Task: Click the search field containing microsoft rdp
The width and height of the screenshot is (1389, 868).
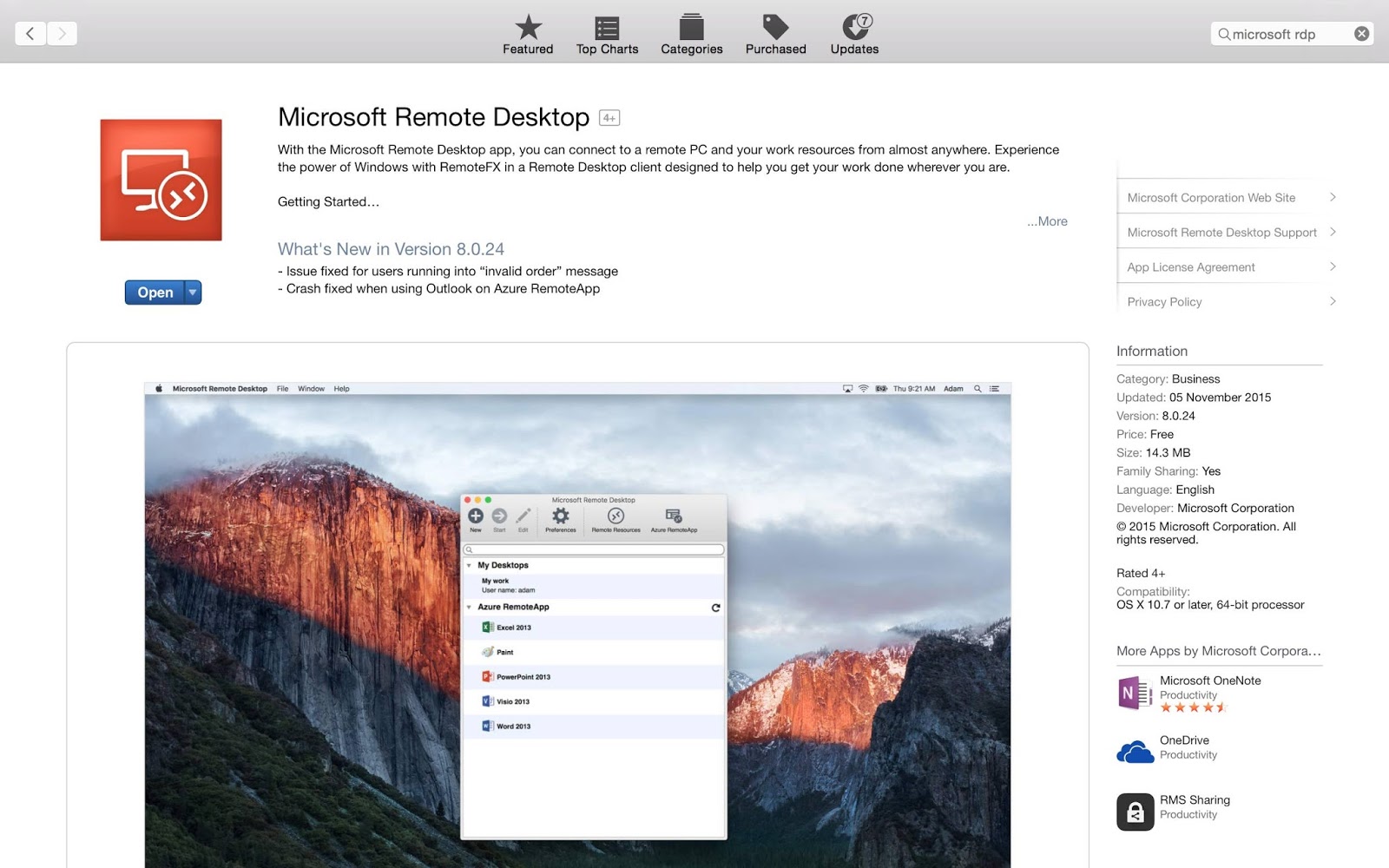Action: [x=1291, y=34]
